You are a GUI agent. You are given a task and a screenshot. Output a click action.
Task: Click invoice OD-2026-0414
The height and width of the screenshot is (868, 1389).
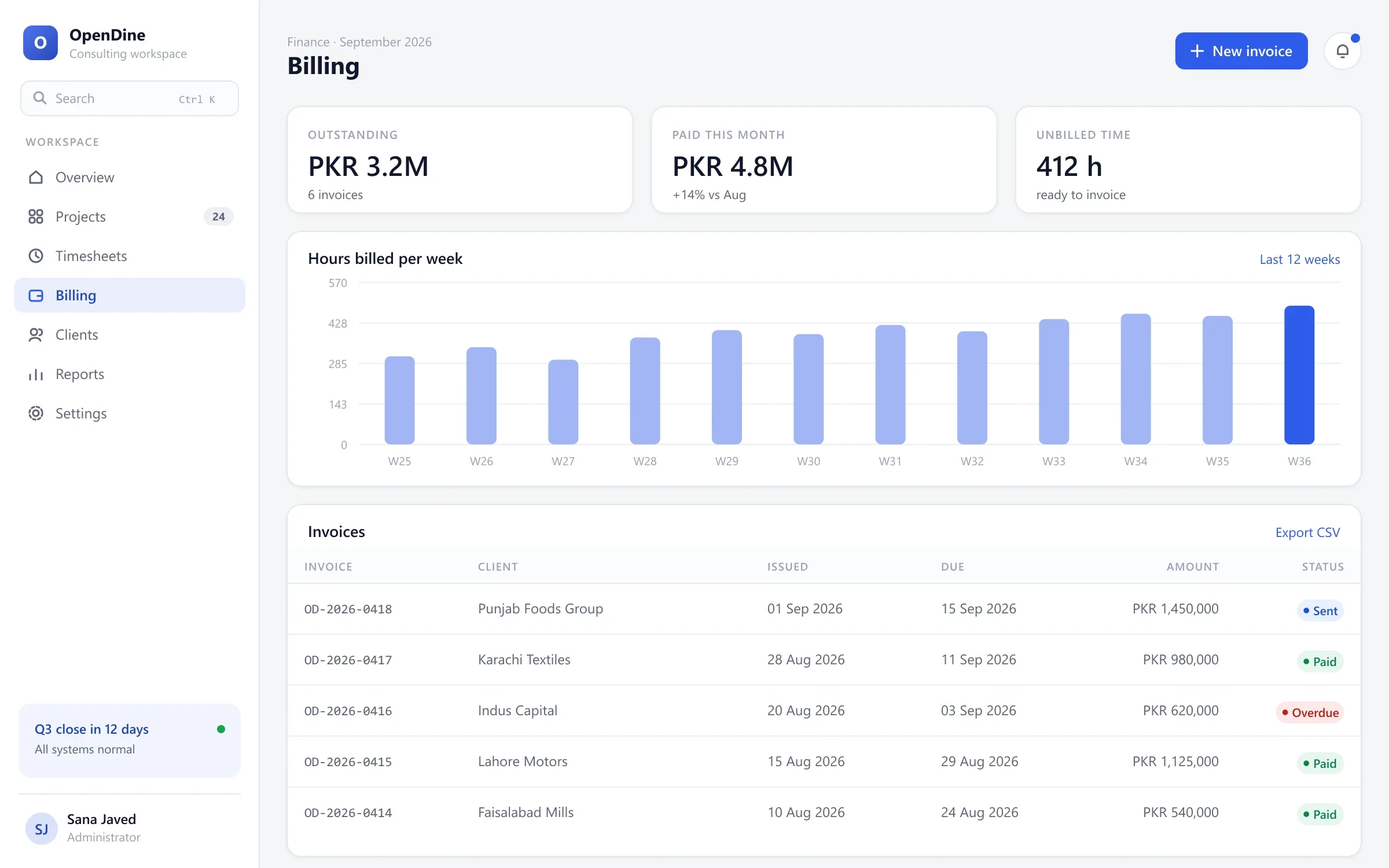(348, 812)
